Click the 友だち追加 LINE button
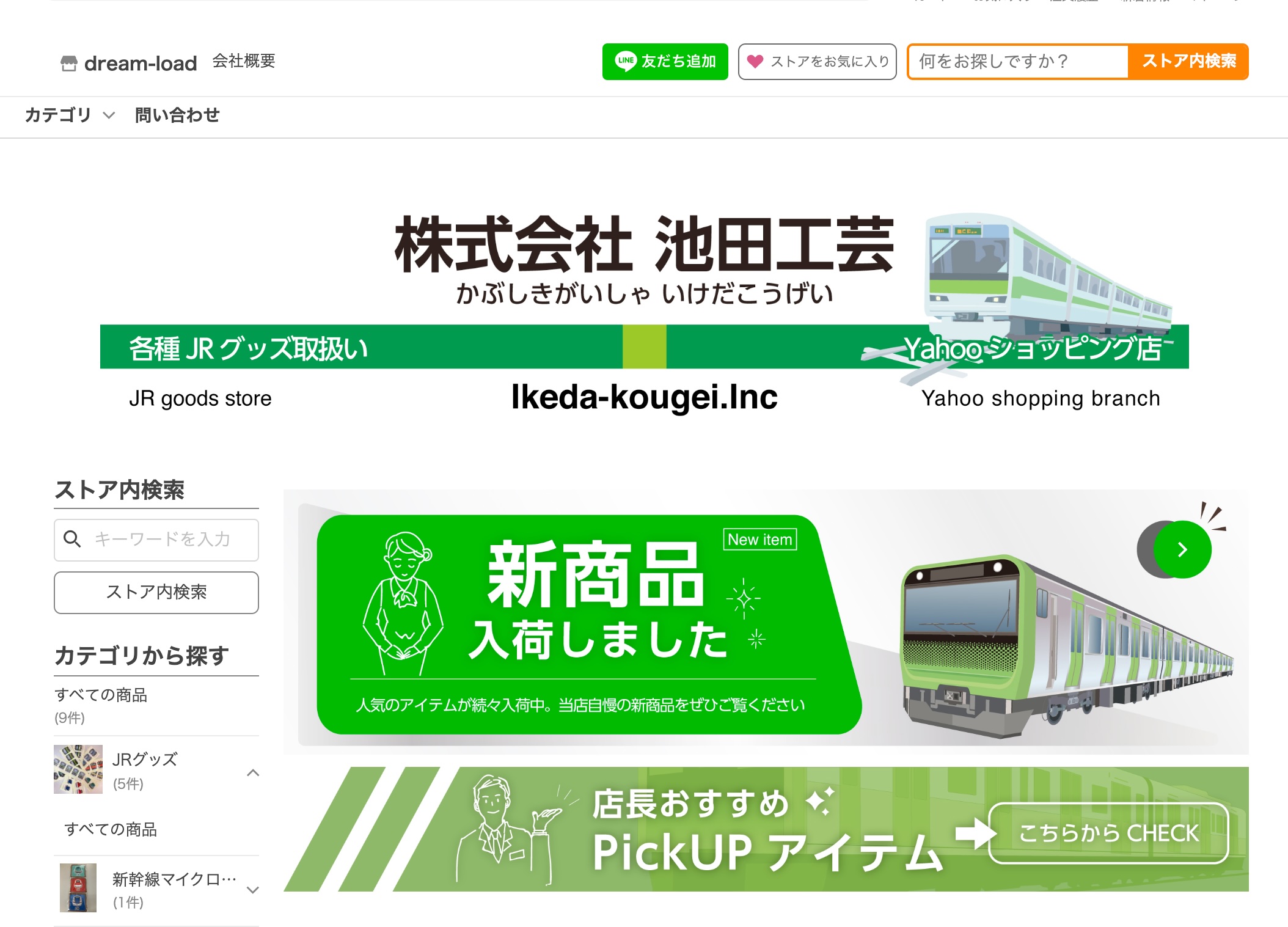Viewport: 1288px width, 927px height. [x=665, y=61]
